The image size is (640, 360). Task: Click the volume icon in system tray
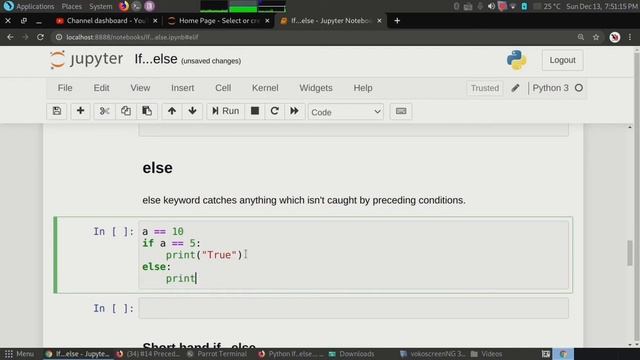(491, 6)
